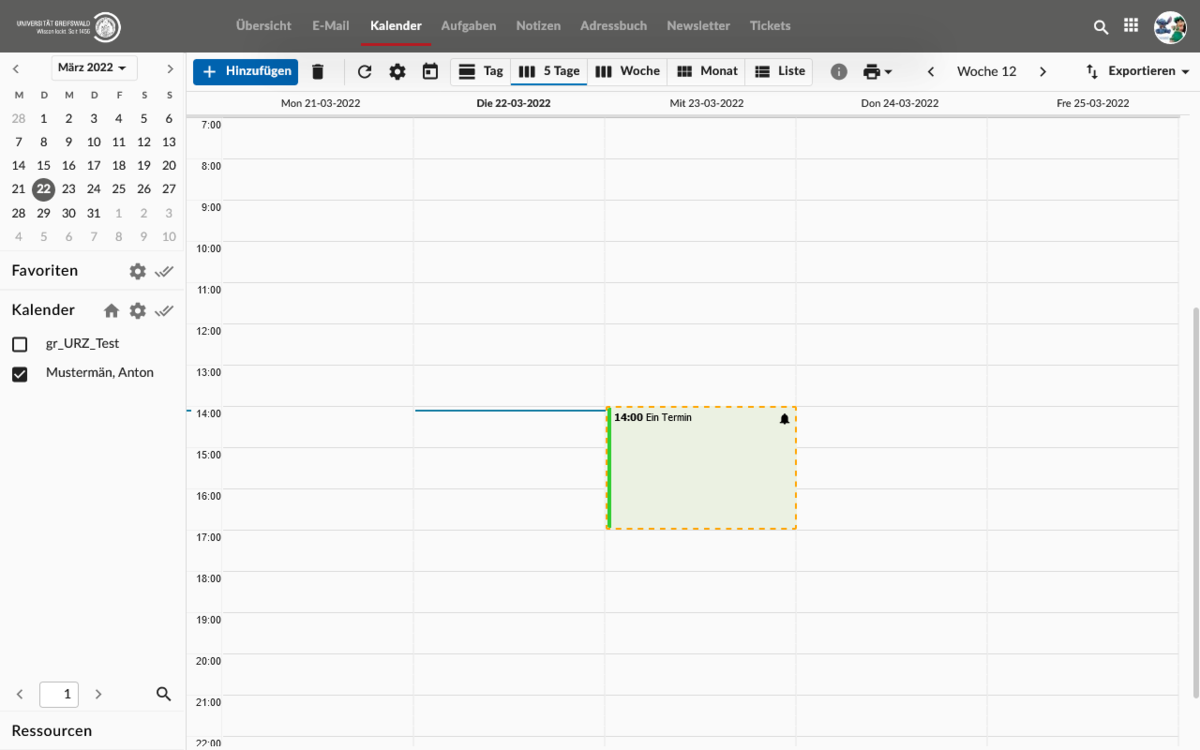
Task: Expand the Exportieren dropdown
Action: pyautogui.click(x=1137, y=71)
